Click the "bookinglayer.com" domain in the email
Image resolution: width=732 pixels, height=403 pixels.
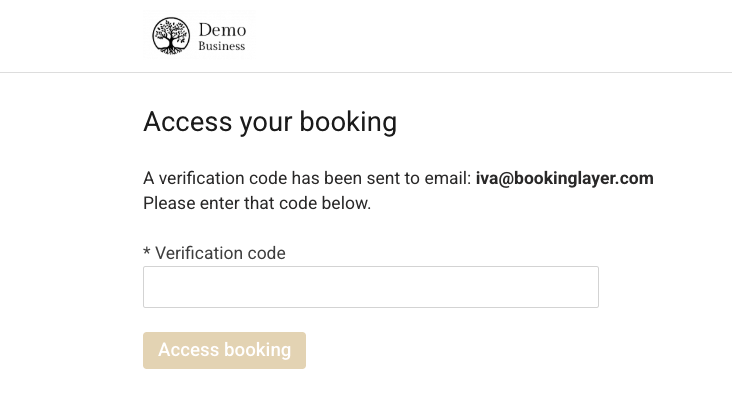point(587,179)
